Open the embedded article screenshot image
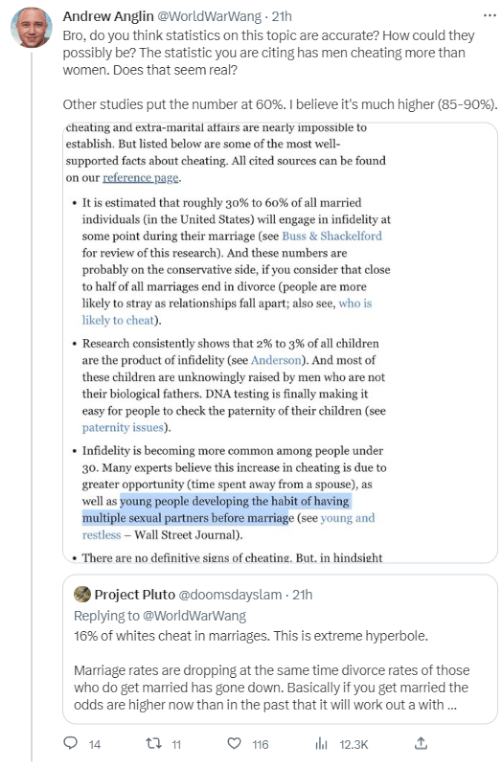Screen dimensions: 502x768 (x=280, y=342)
